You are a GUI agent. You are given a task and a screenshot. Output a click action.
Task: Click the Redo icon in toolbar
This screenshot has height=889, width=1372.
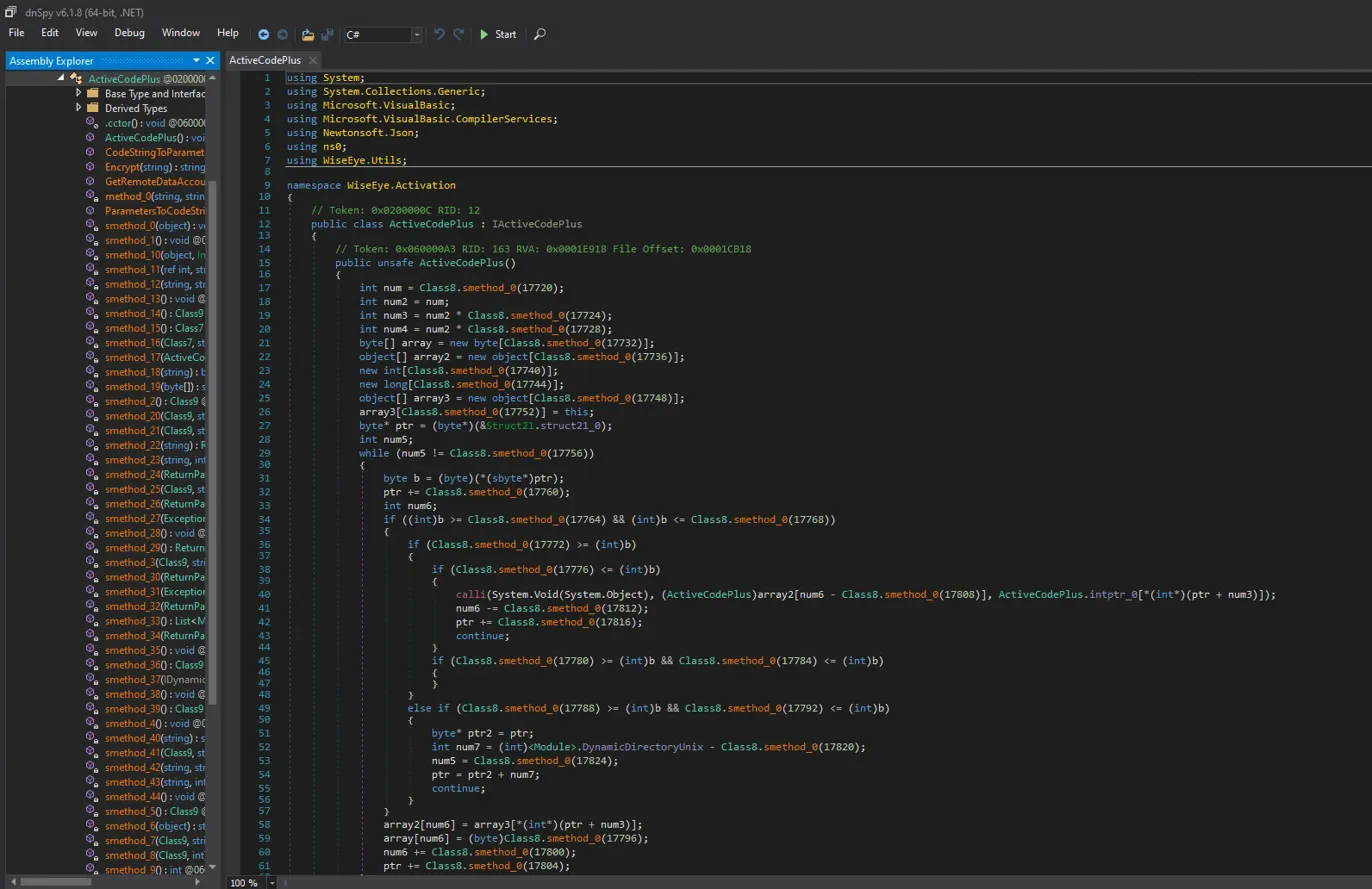[x=458, y=34]
